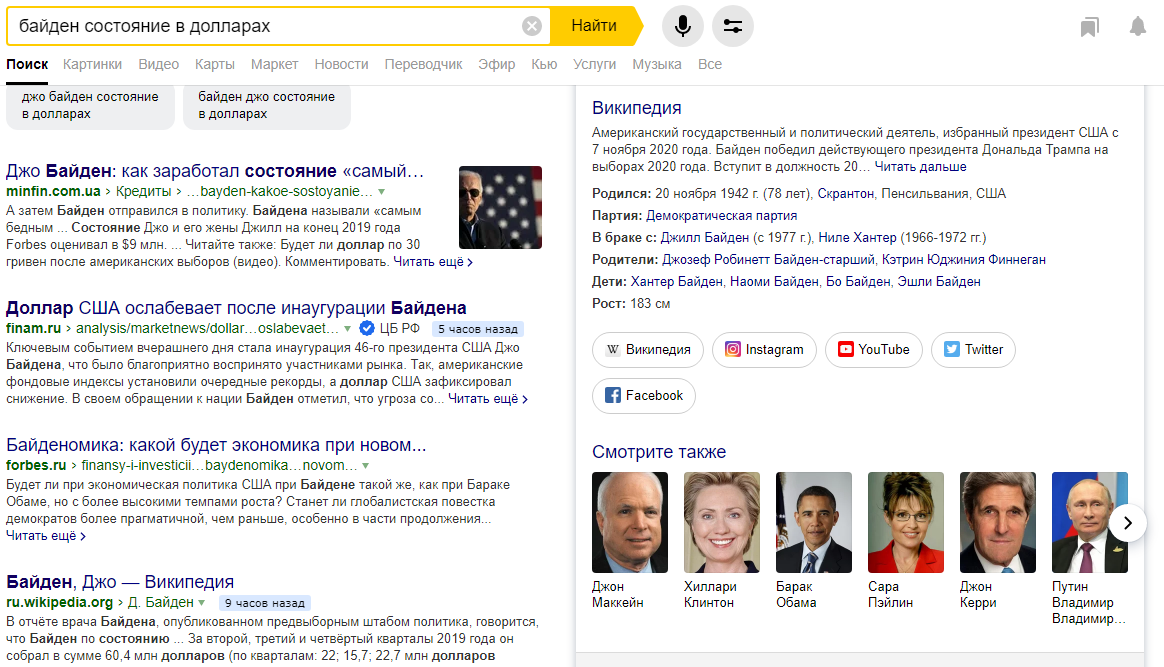Click 'Читать дальше' in the Wikipedia summary
The image size is (1164, 667).
point(920,167)
